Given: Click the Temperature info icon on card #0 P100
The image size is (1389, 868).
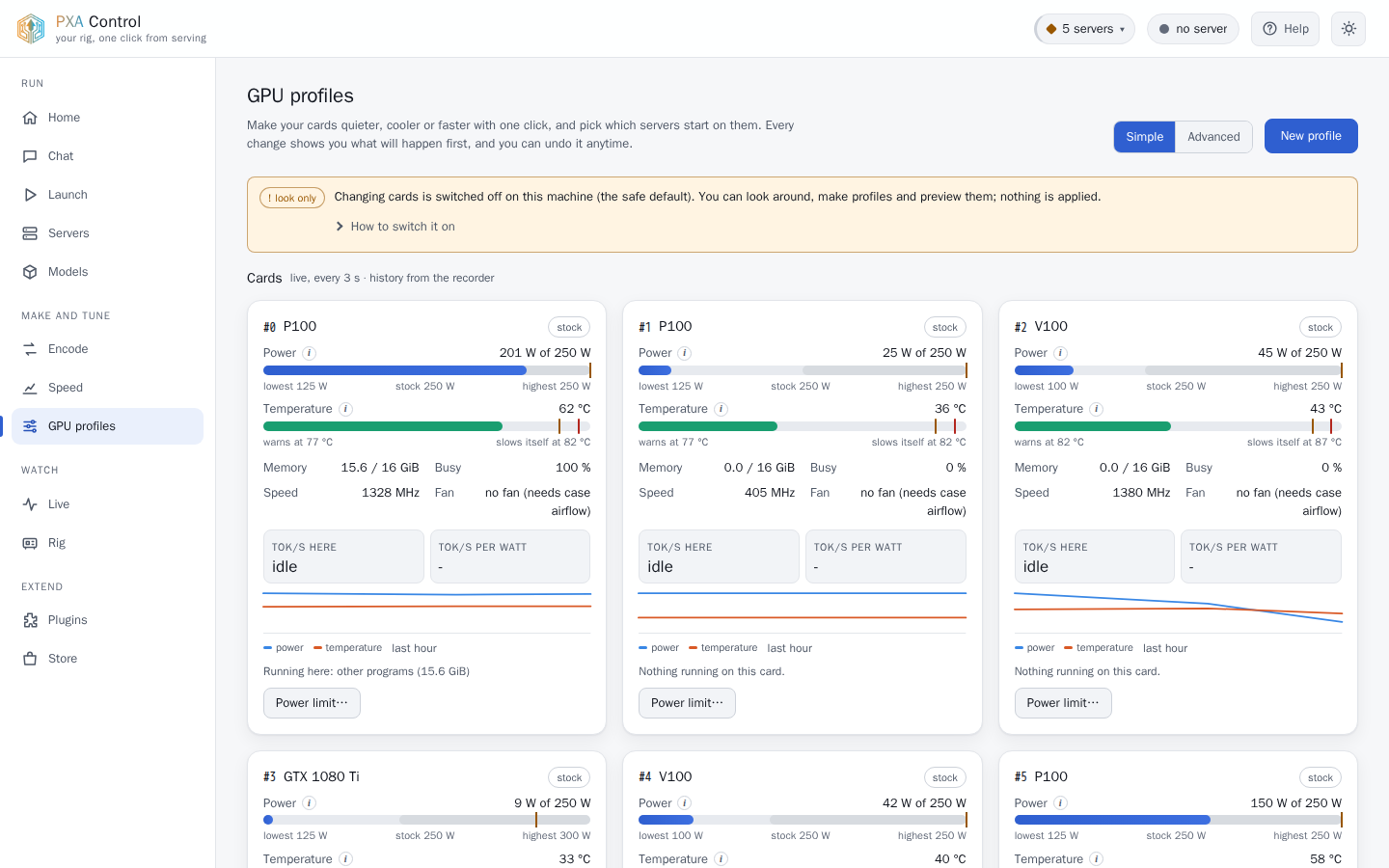Looking at the screenshot, I should pyautogui.click(x=346, y=409).
